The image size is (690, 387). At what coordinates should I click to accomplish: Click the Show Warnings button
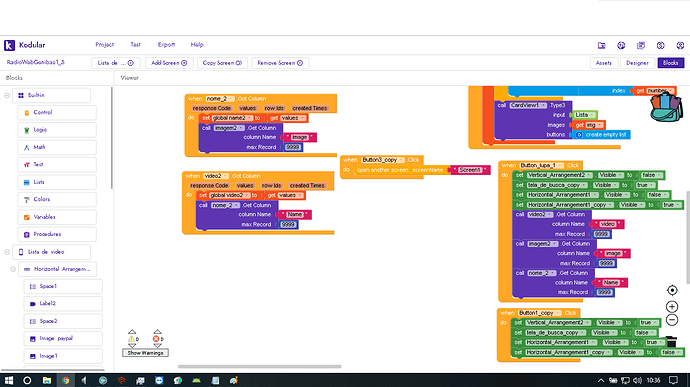coord(145,353)
